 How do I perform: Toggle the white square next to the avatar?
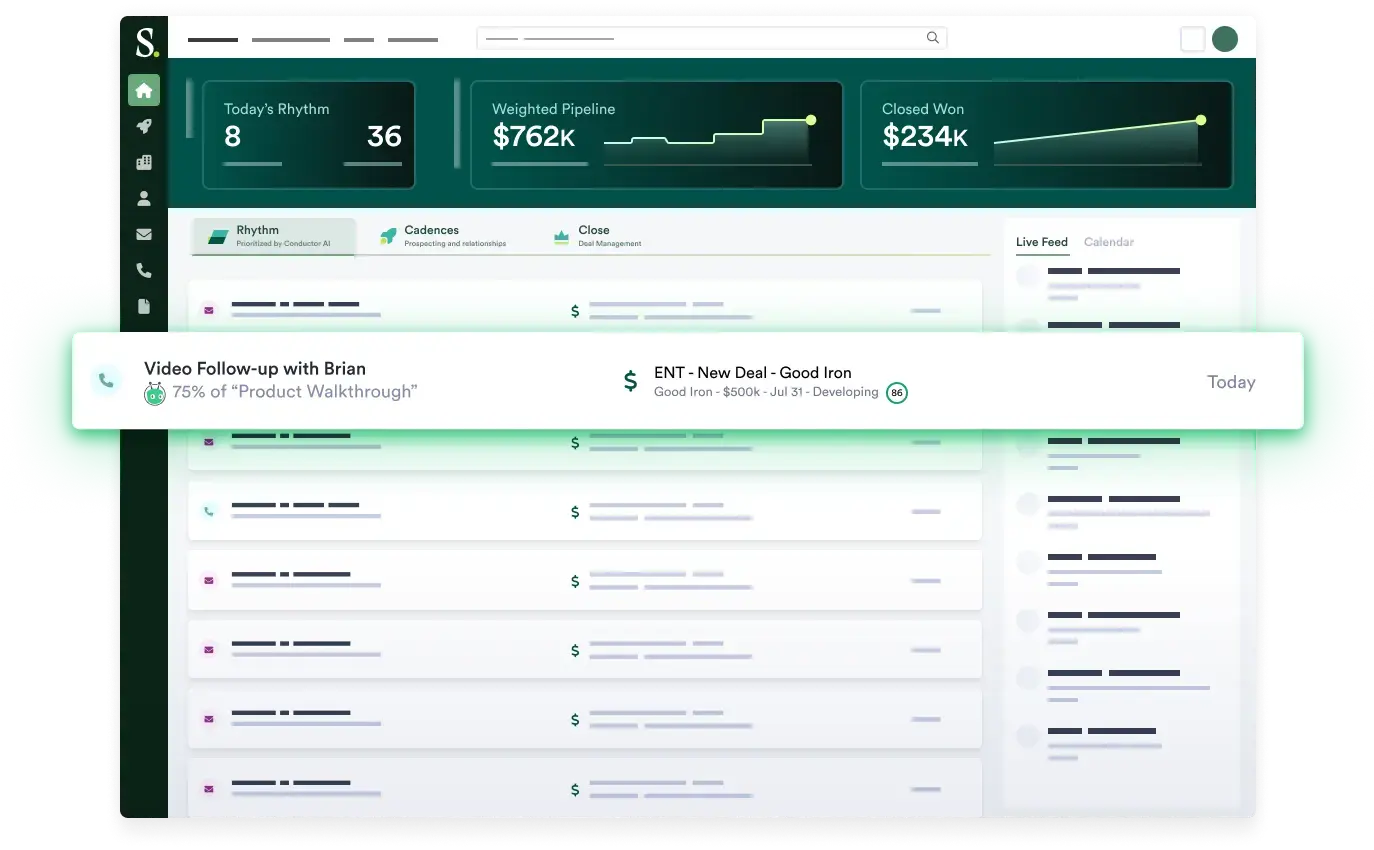coord(1192,37)
